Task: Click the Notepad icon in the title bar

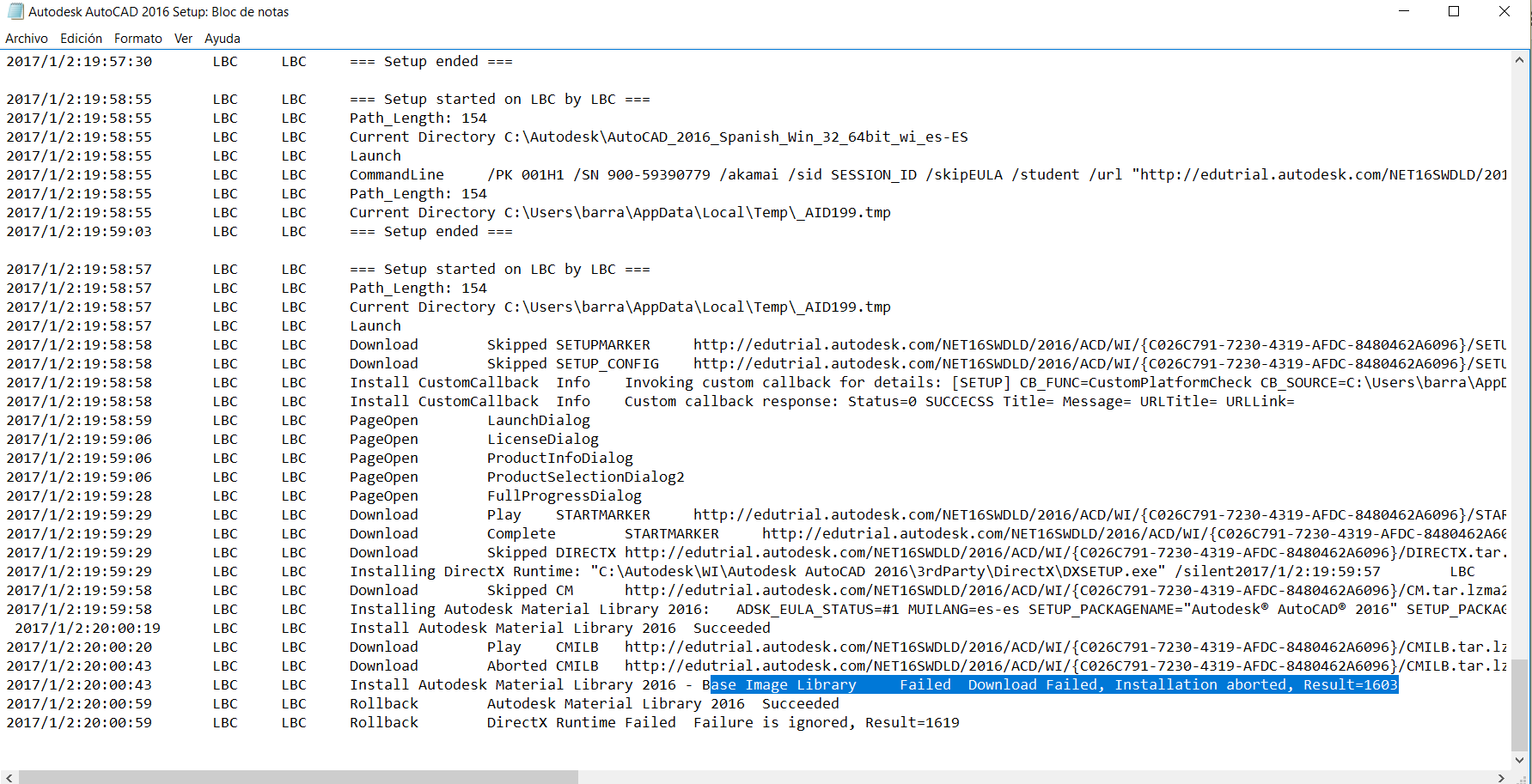Action: (x=15, y=12)
